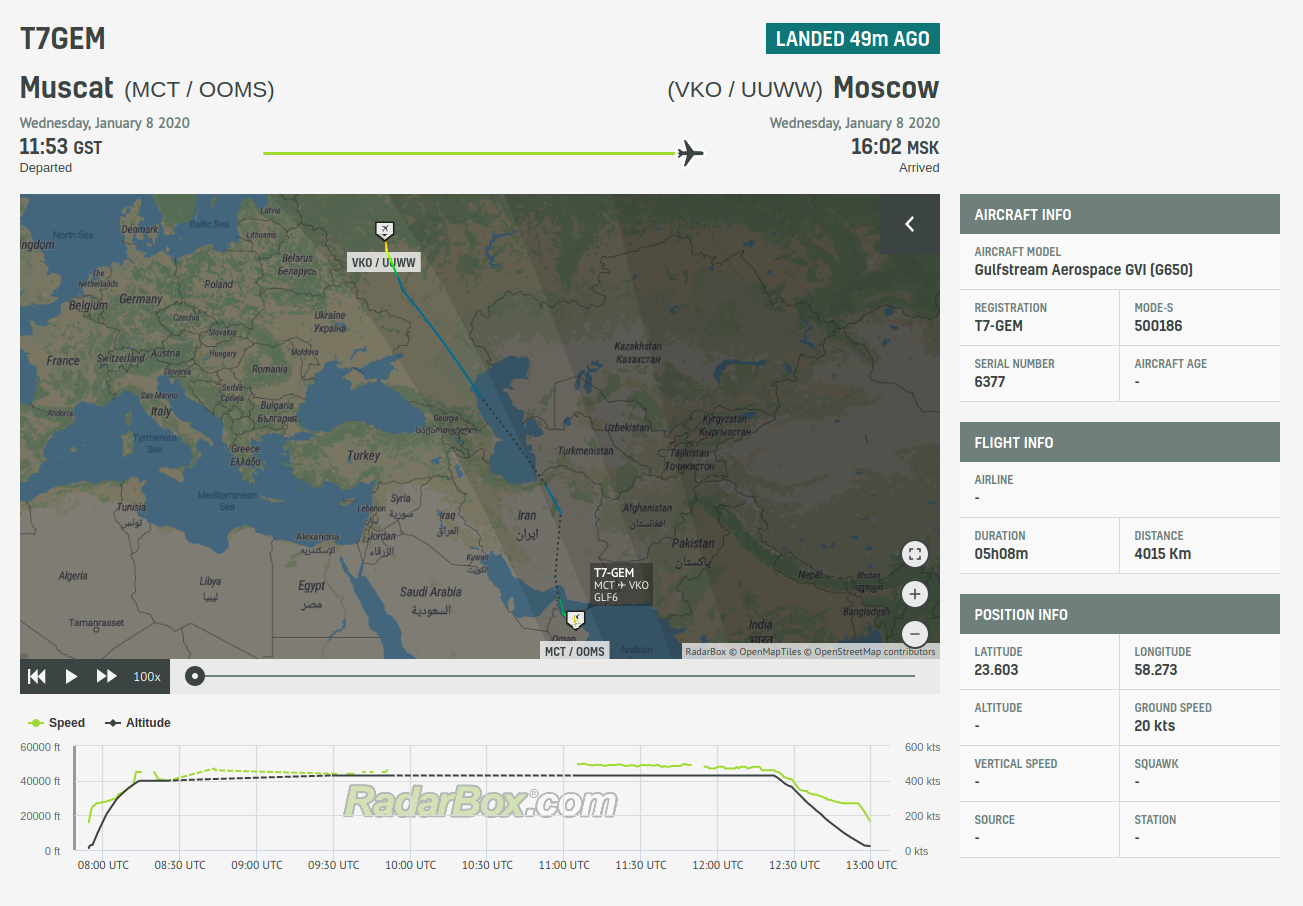
Task: Click the OpenStreetMap contributors link
Action: pos(875,652)
